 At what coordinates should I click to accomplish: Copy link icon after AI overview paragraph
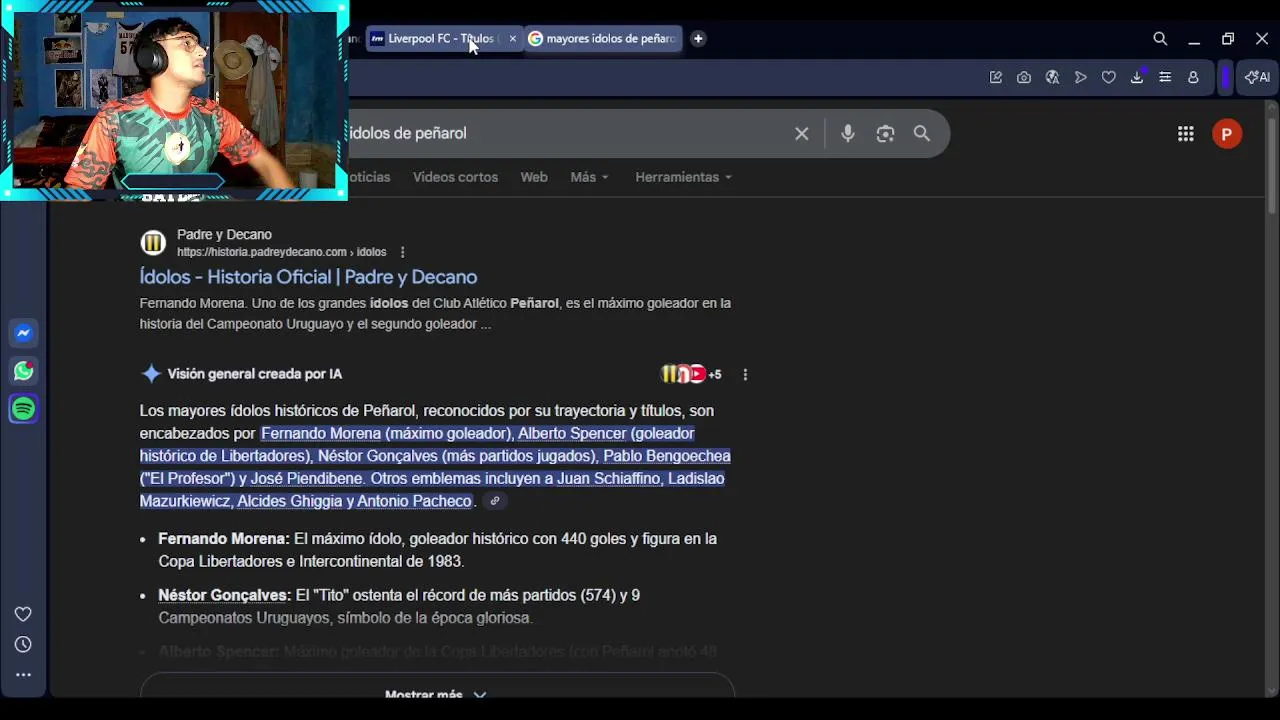coord(494,501)
